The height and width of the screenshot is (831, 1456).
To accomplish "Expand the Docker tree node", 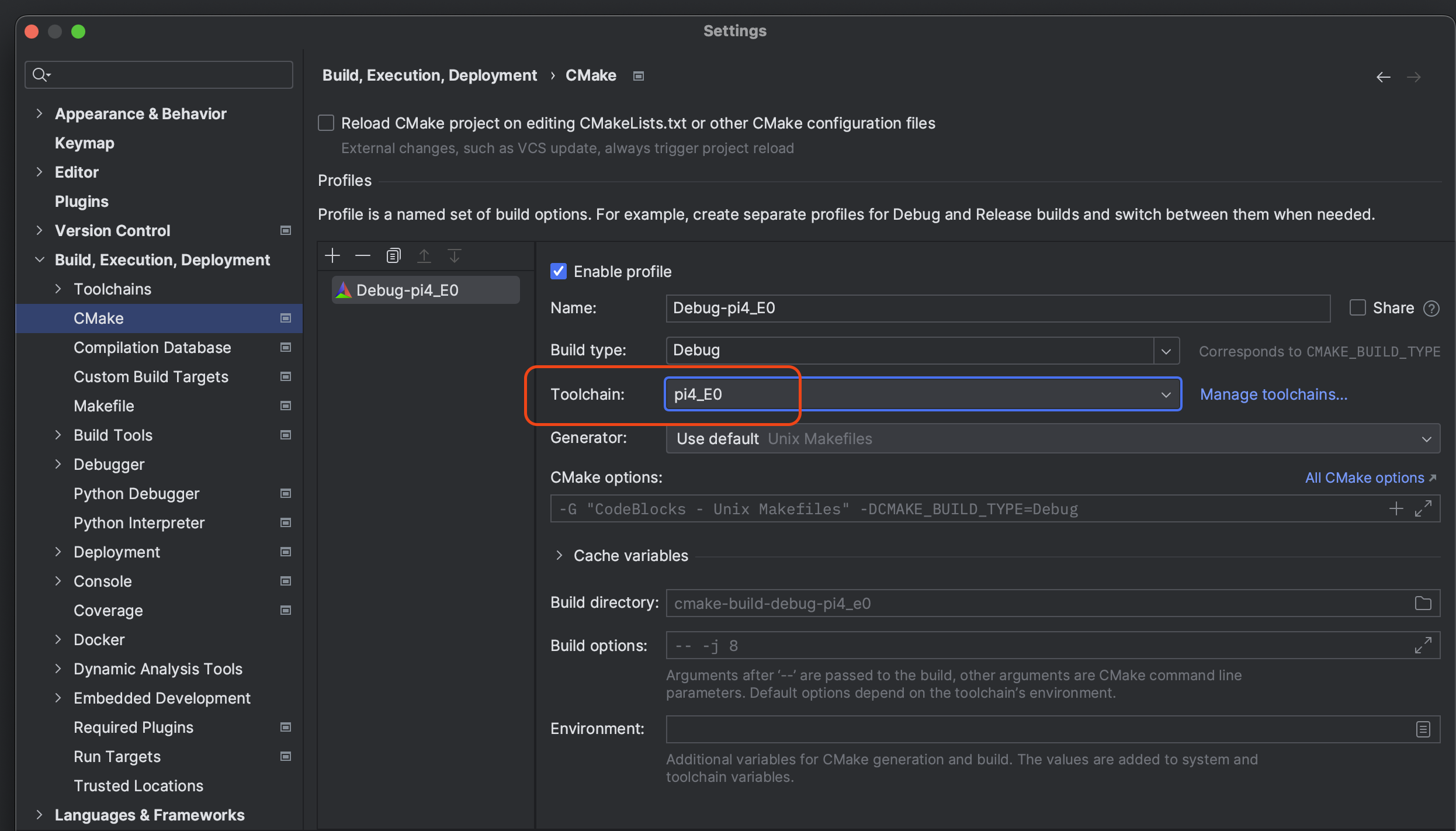I will pos(58,639).
